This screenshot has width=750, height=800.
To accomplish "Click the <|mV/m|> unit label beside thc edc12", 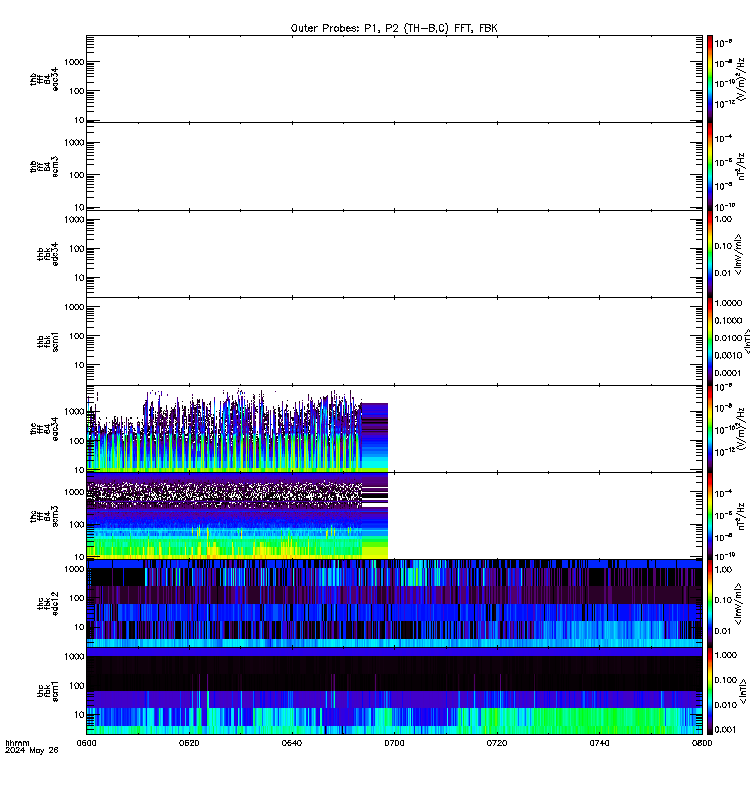I will pos(738,605).
